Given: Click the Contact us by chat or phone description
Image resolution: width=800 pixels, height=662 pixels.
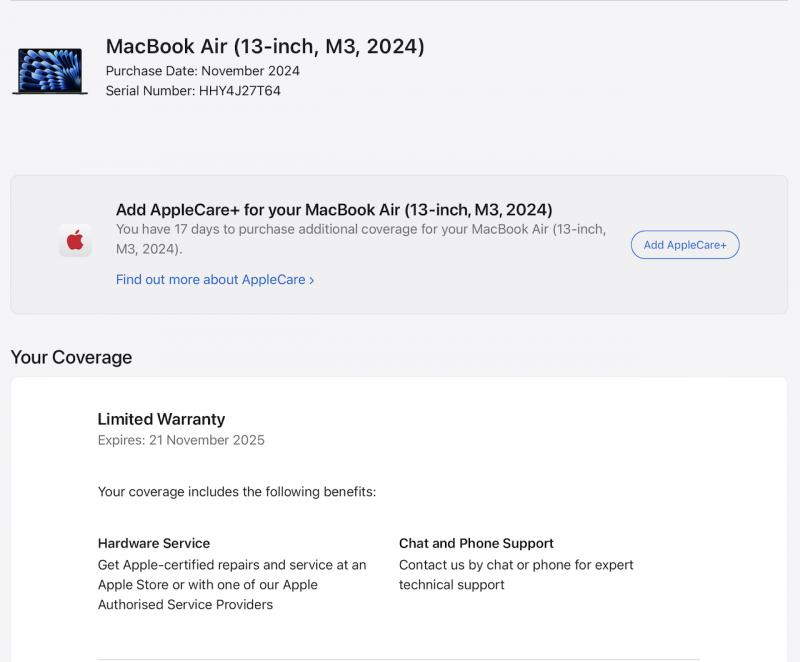Looking at the screenshot, I should click(x=516, y=575).
